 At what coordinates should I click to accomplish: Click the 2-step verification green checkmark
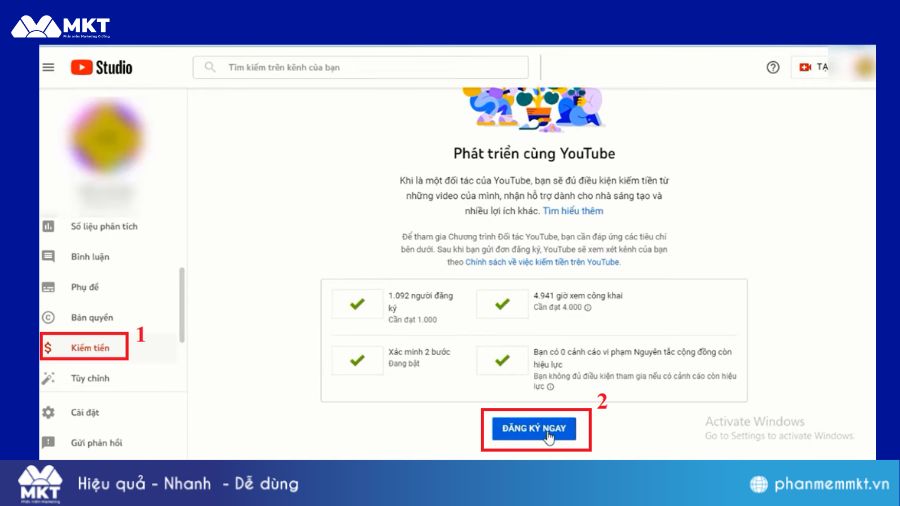click(356, 359)
